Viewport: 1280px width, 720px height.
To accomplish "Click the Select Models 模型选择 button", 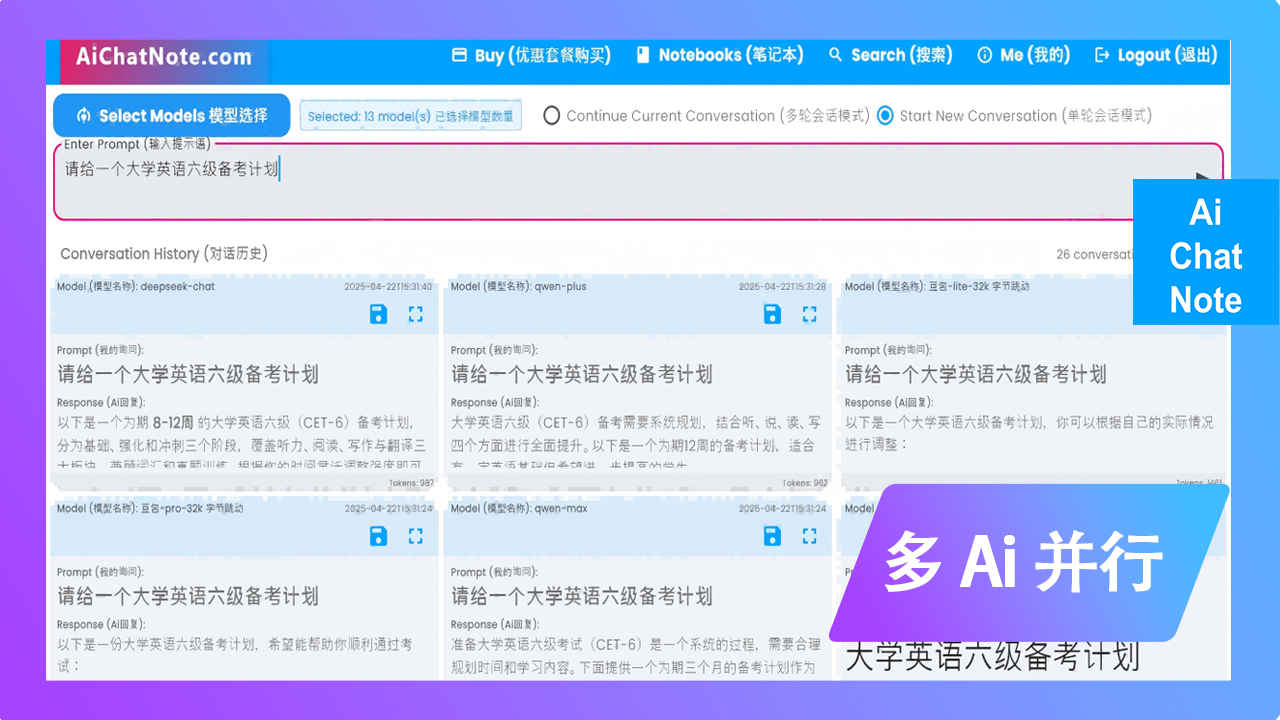I will click(172, 116).
